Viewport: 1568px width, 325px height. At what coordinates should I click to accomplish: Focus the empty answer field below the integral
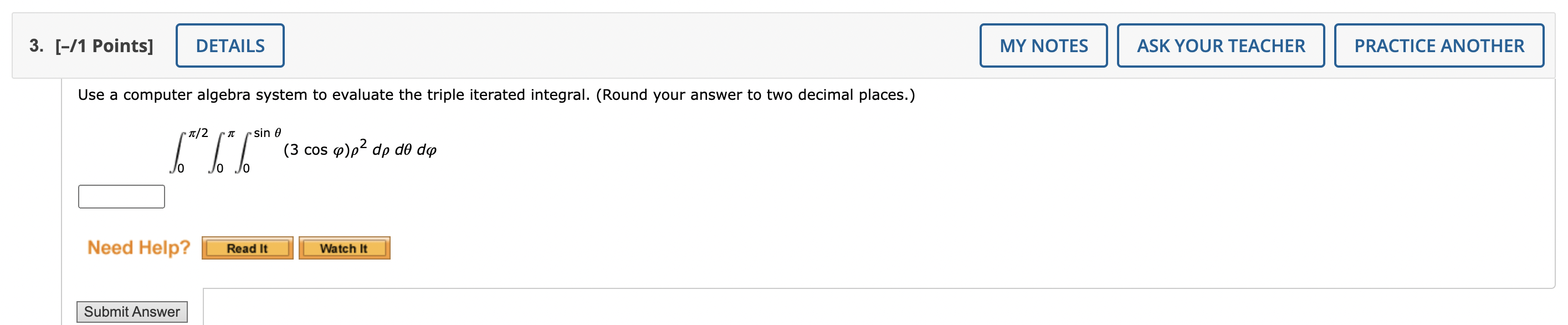[121, 196]
